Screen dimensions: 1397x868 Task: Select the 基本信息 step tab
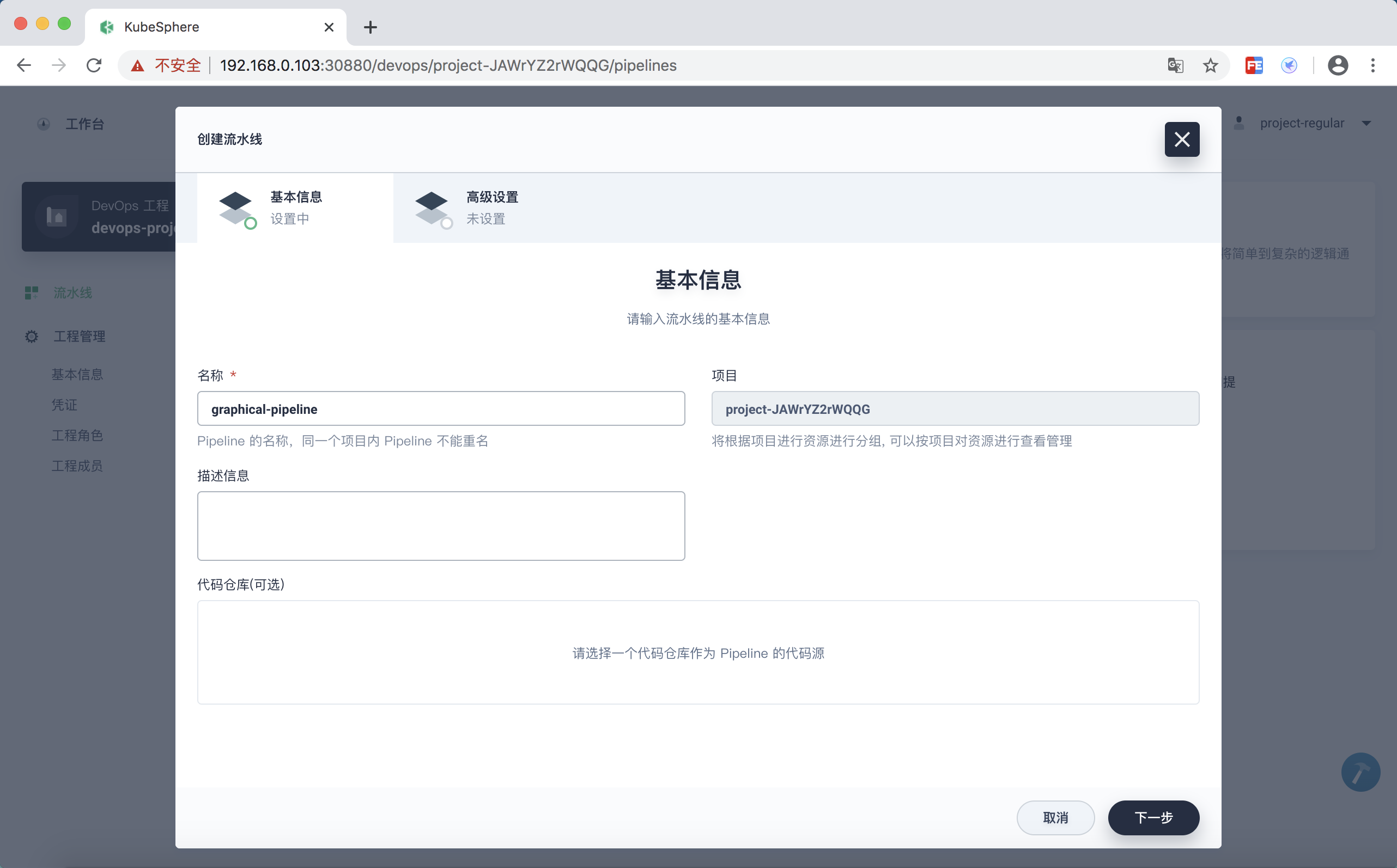point(295,208)
